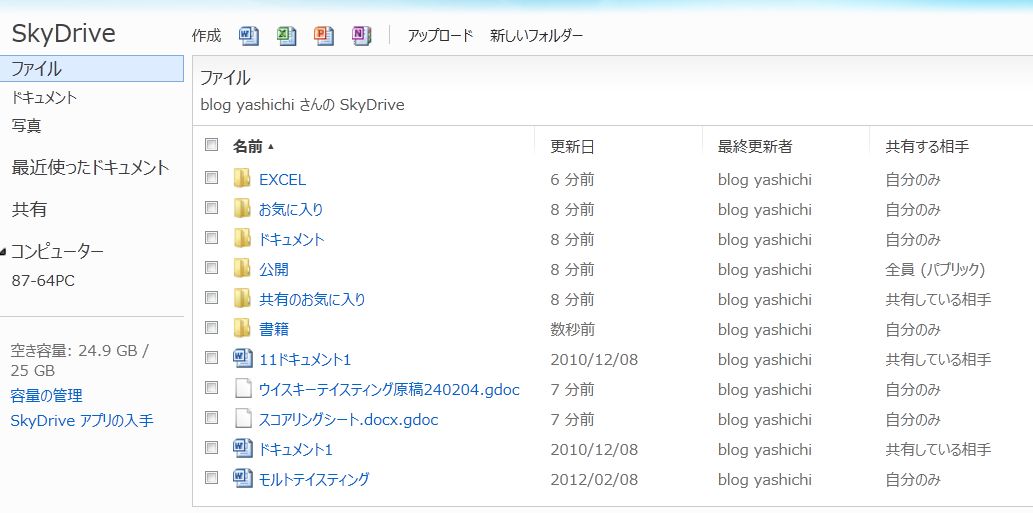Image resolution: width=1033 pixels, height=513 pixels.
Task: Click the 新しいフォルダー button
Action: coord(536,36)
